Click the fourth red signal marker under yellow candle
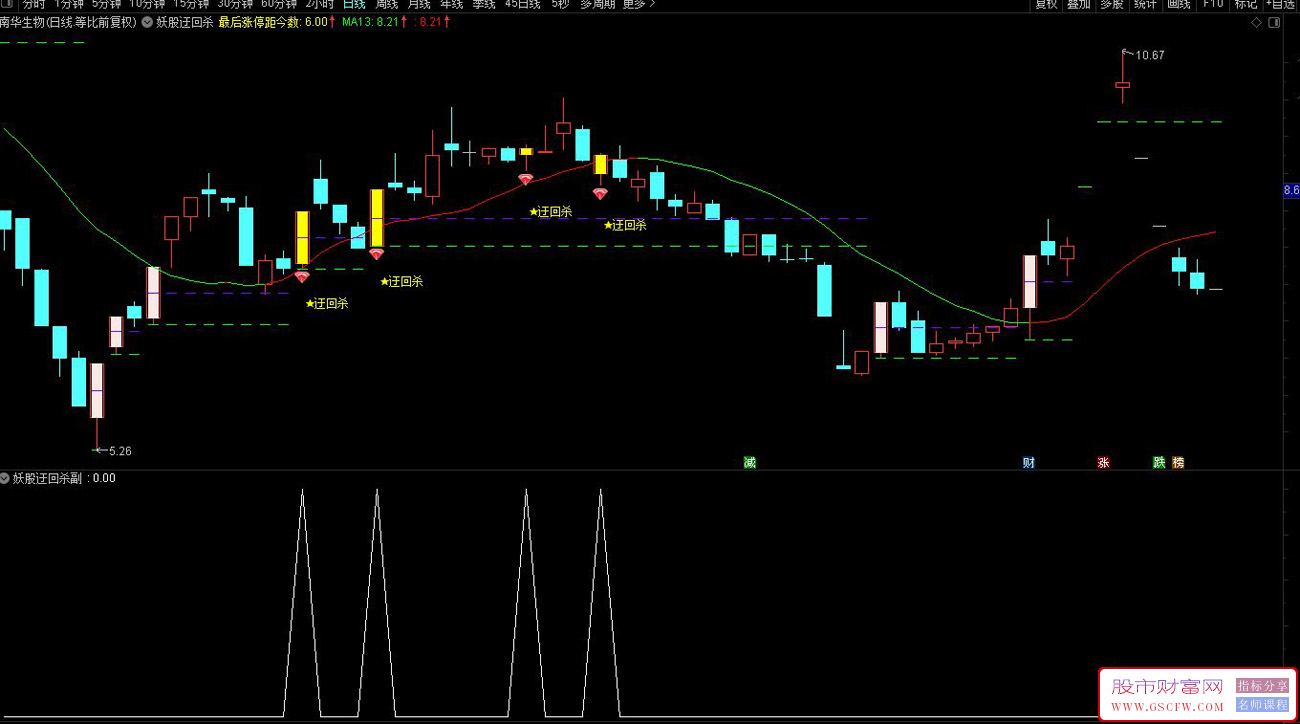Image resolution: width=1300 pixels, height=724 pixels. [x=600, y=194]
